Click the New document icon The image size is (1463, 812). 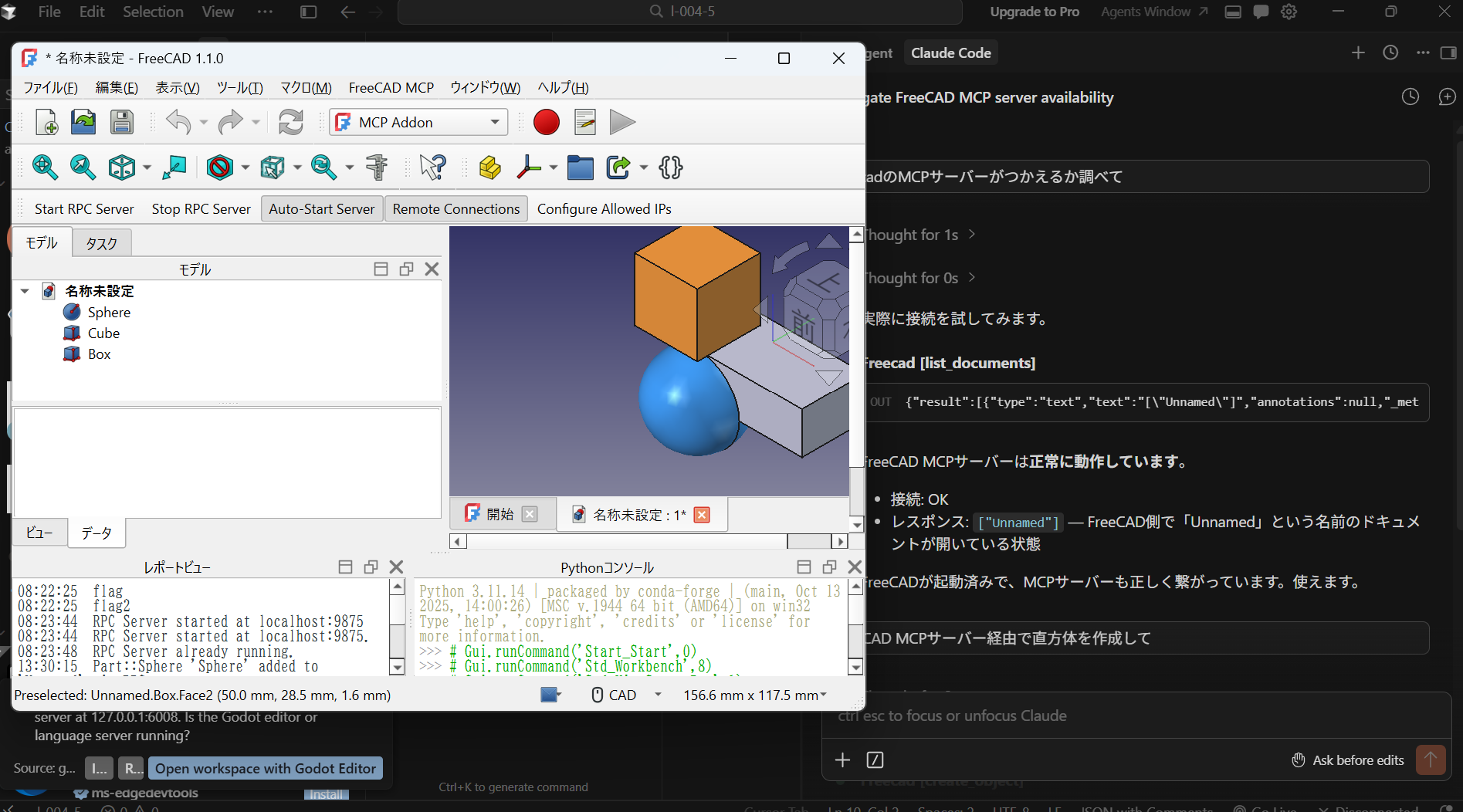(46, 122)
